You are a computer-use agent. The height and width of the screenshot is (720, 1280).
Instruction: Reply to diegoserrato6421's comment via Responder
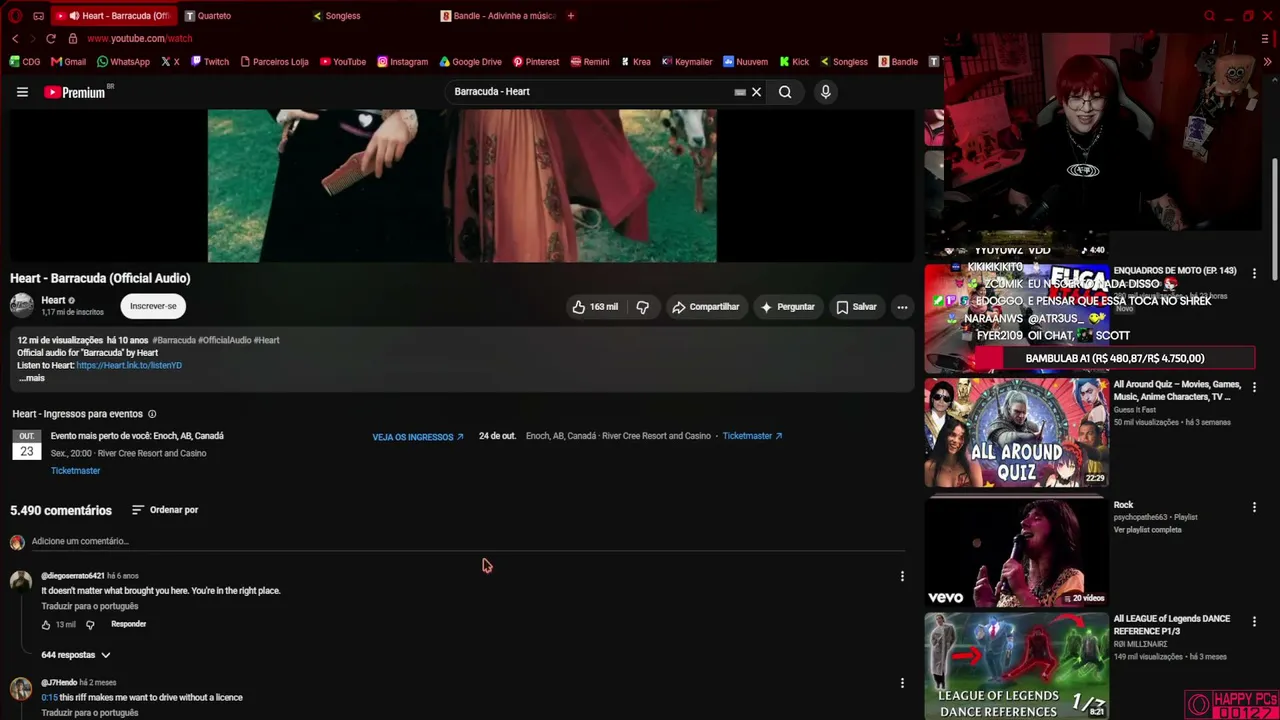[128, 624]
